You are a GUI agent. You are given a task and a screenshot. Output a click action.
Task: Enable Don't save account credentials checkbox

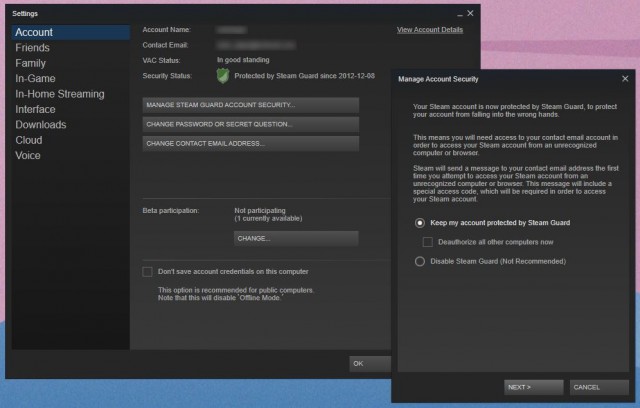pos(147,271)
